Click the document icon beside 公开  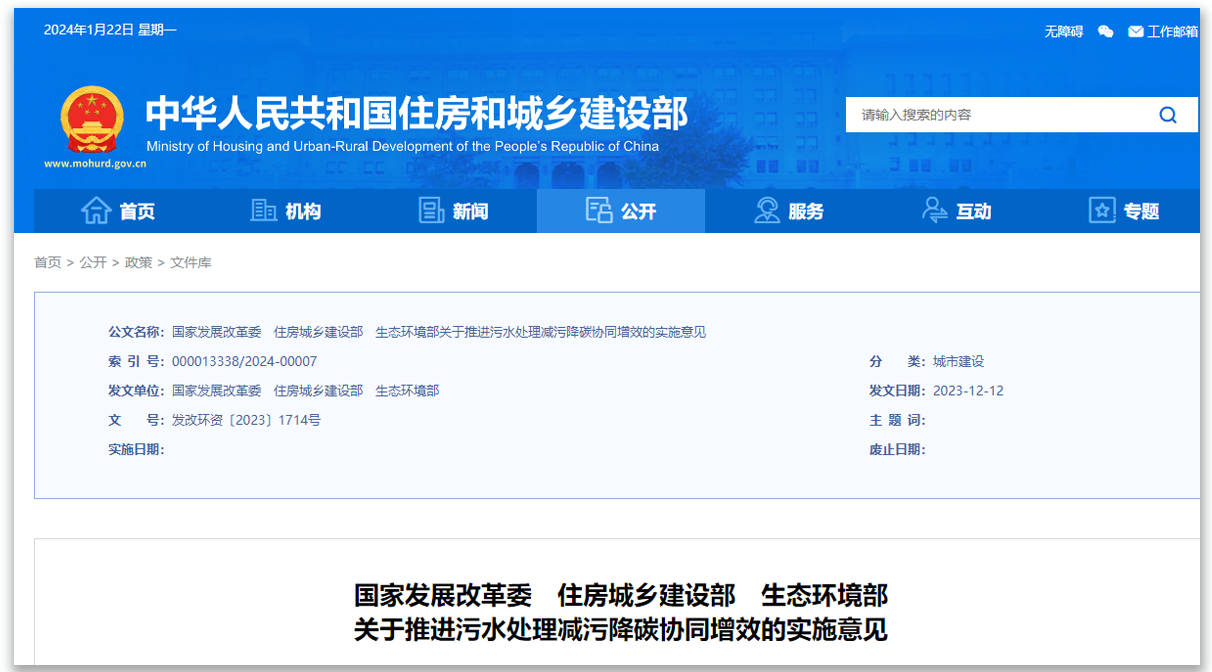tap(599, 211)
